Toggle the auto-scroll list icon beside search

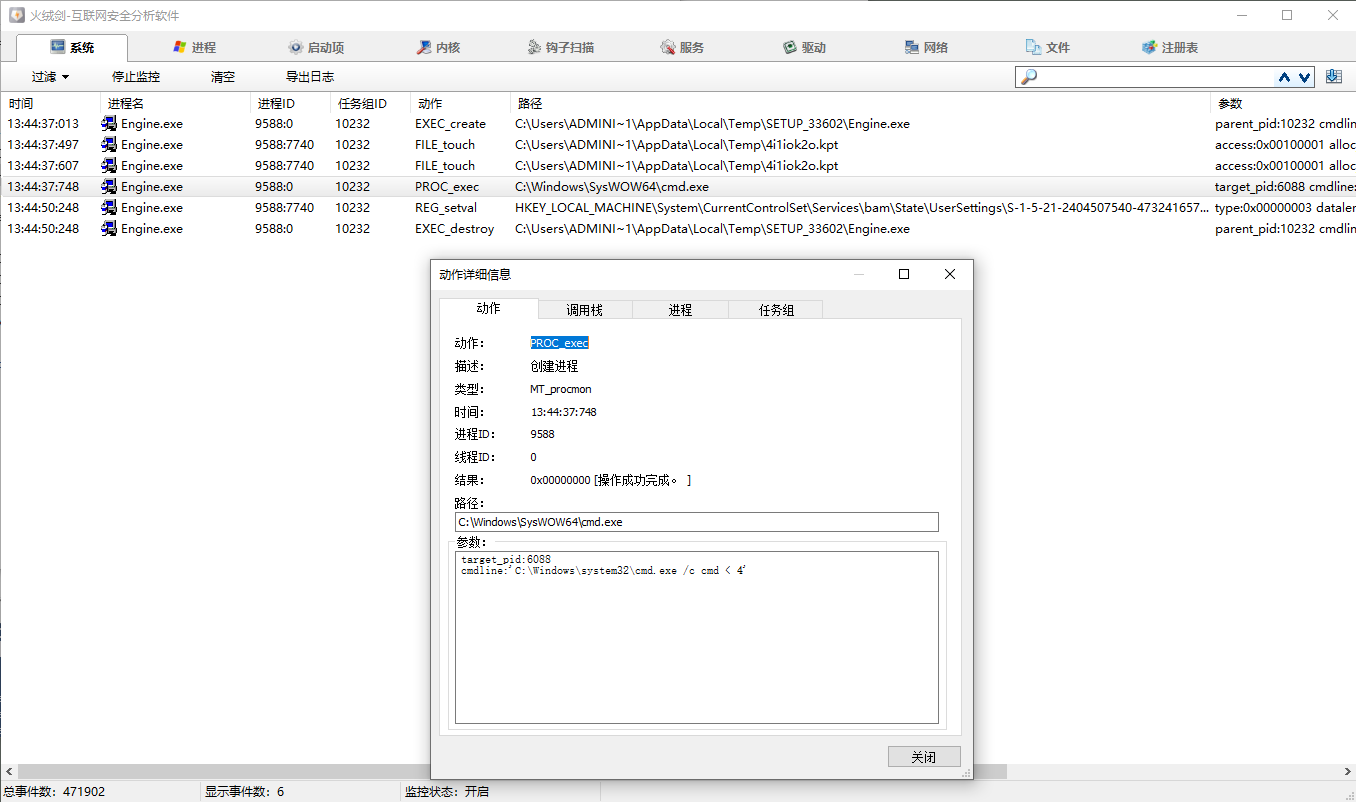pos(1333,77)
